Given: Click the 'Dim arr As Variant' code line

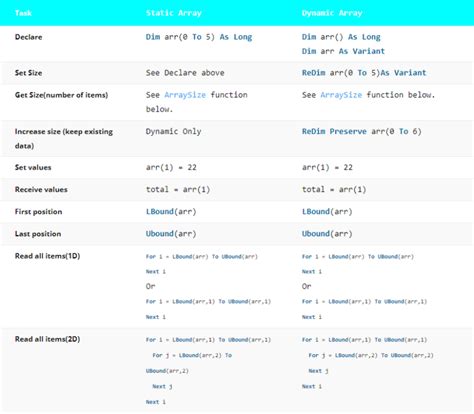Looking at the screenshot, I should point(343,51).
